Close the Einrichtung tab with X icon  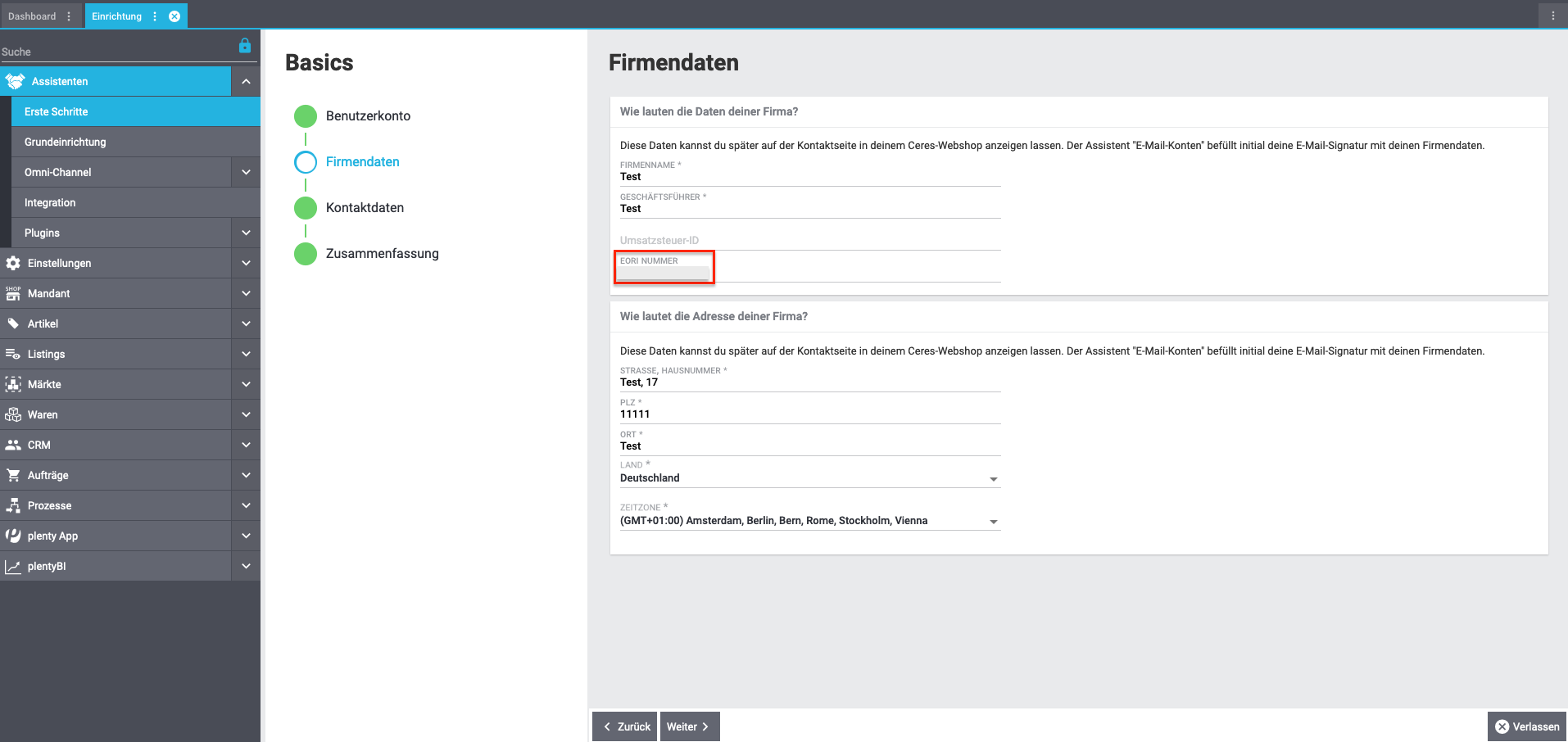[x=174, y=16]
